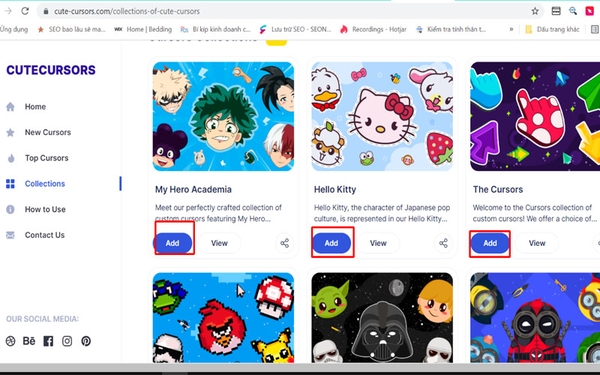Image resolution: width=600 pixels, height=375 pixels.
Task: Open The Cursors title link
Action: 498,189
